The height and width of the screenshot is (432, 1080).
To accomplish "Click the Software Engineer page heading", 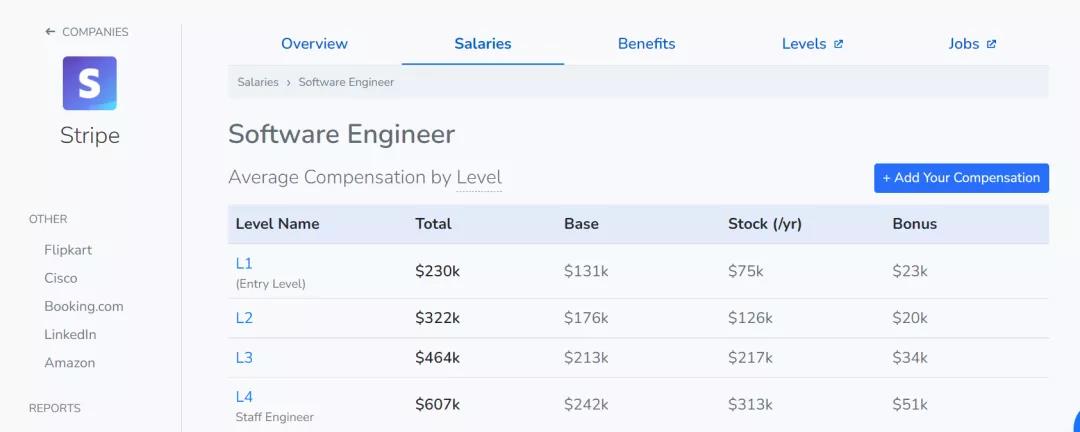I will pyautogui.click(x=342, y=134).
